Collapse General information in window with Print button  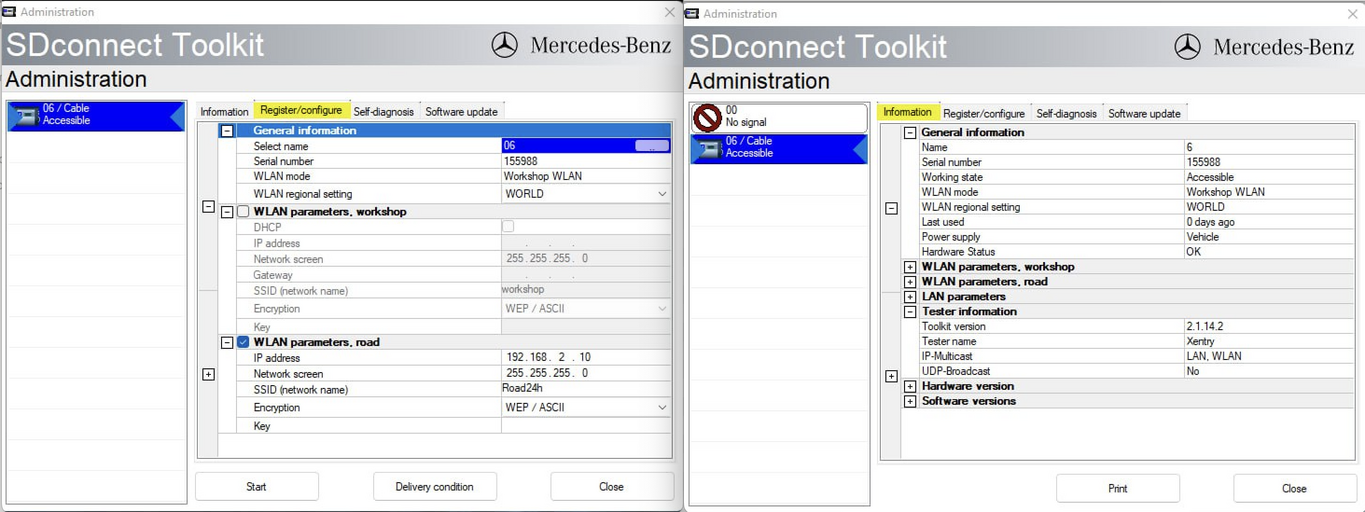coord(910,132)
